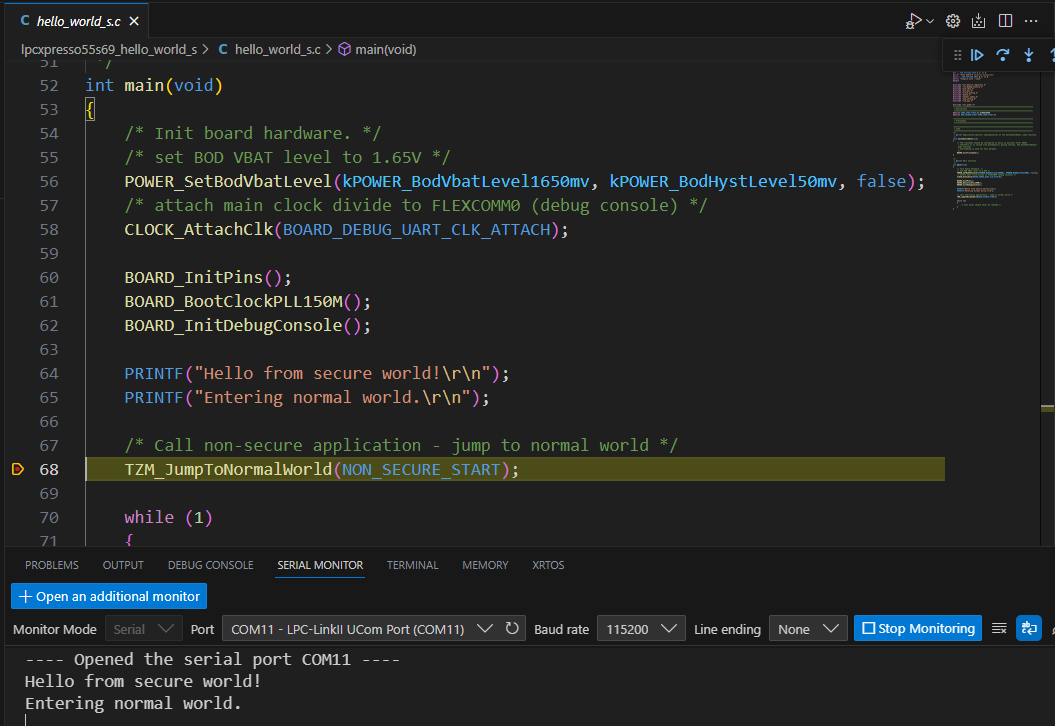Click the Stop Monitoring button
The image size is (1055, 726).
[x=918, y=629]
